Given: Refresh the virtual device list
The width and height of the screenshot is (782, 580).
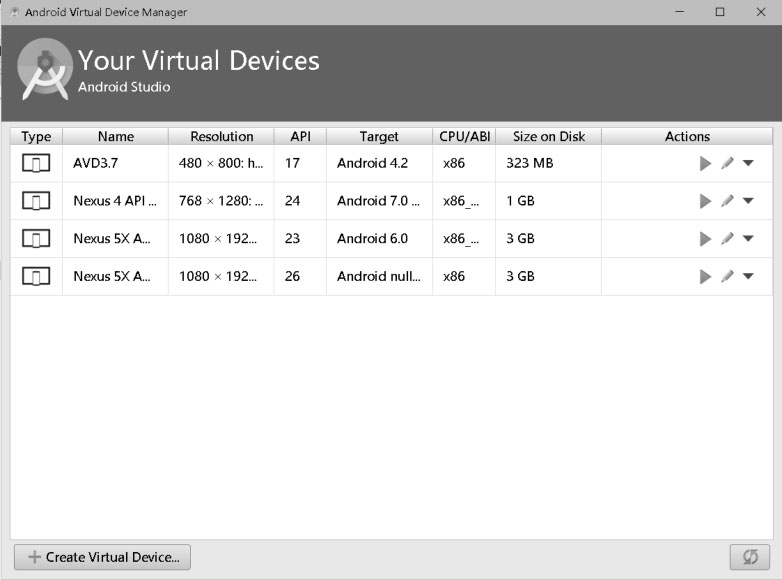Looking at the screenshot, I should pos(750,557).
